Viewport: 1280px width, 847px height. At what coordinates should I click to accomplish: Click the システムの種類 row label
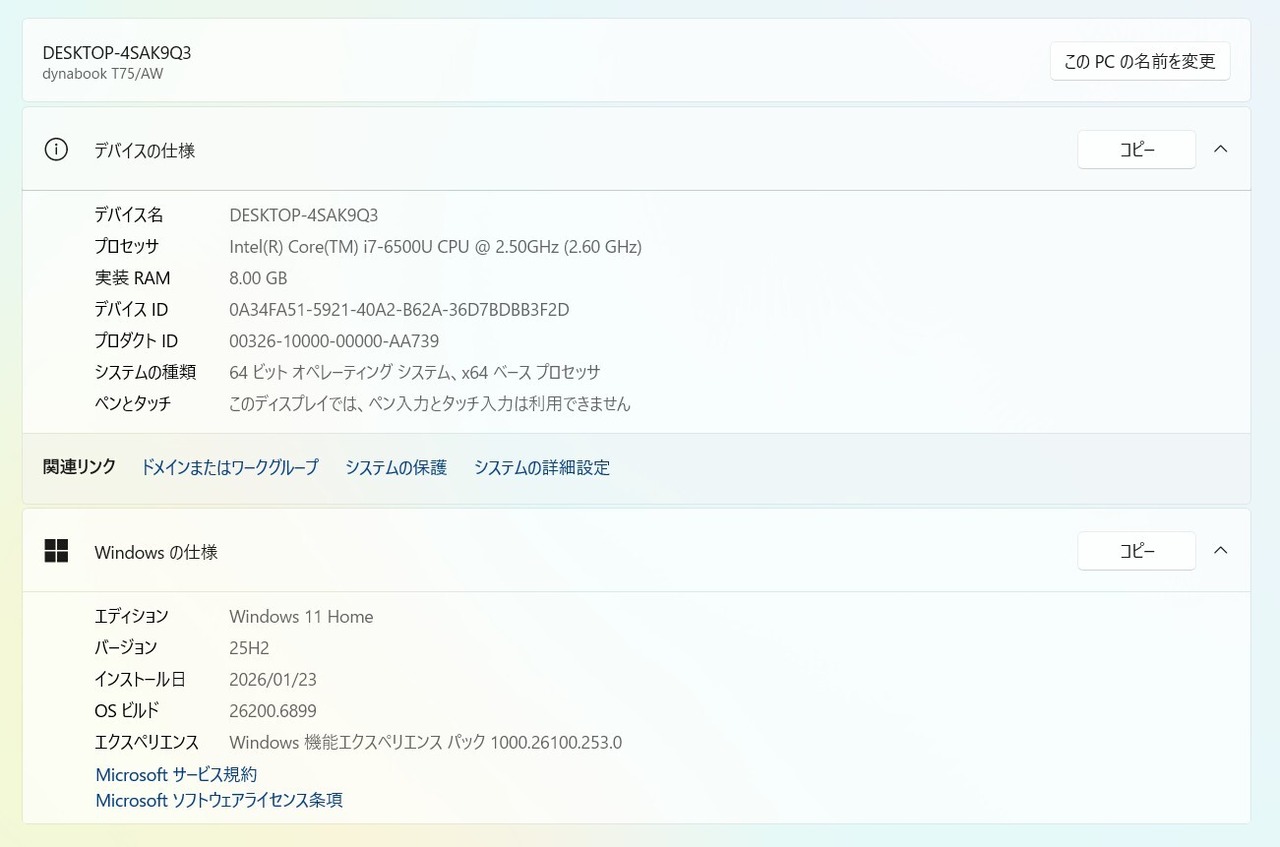click(x=145, y=372)
